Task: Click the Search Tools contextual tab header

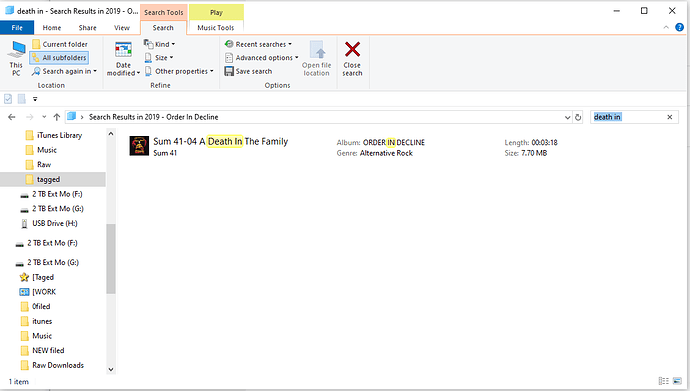Action: (164, 12)
